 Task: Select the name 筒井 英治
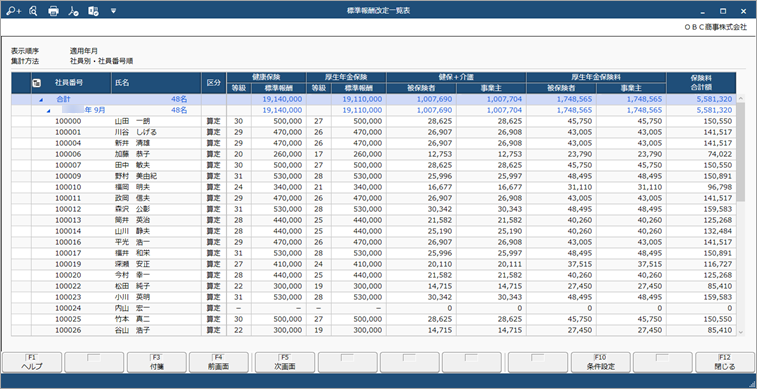pos(132,221)
